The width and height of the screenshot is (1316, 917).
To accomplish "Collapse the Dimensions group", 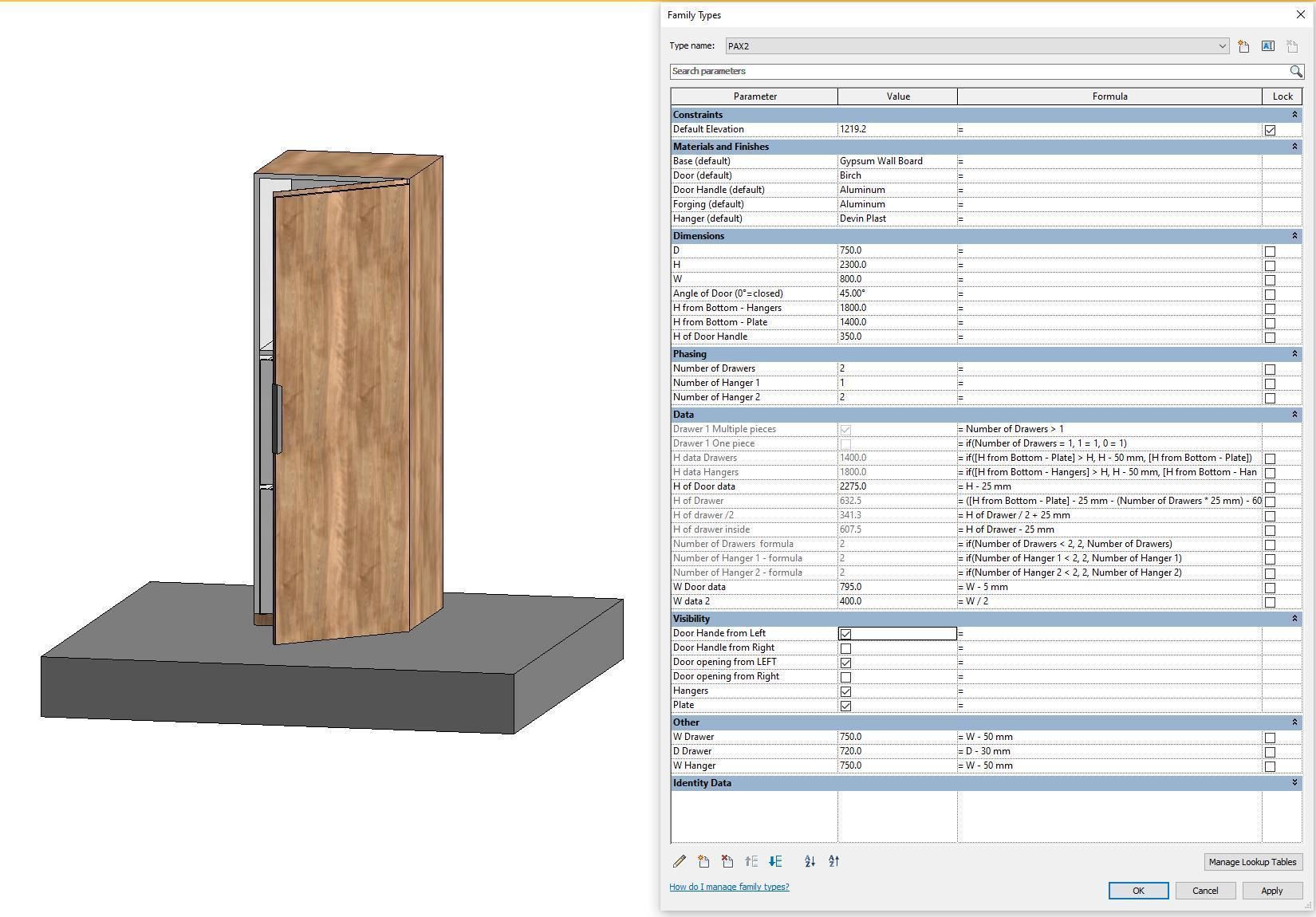I will click(x=1294, y=236).
